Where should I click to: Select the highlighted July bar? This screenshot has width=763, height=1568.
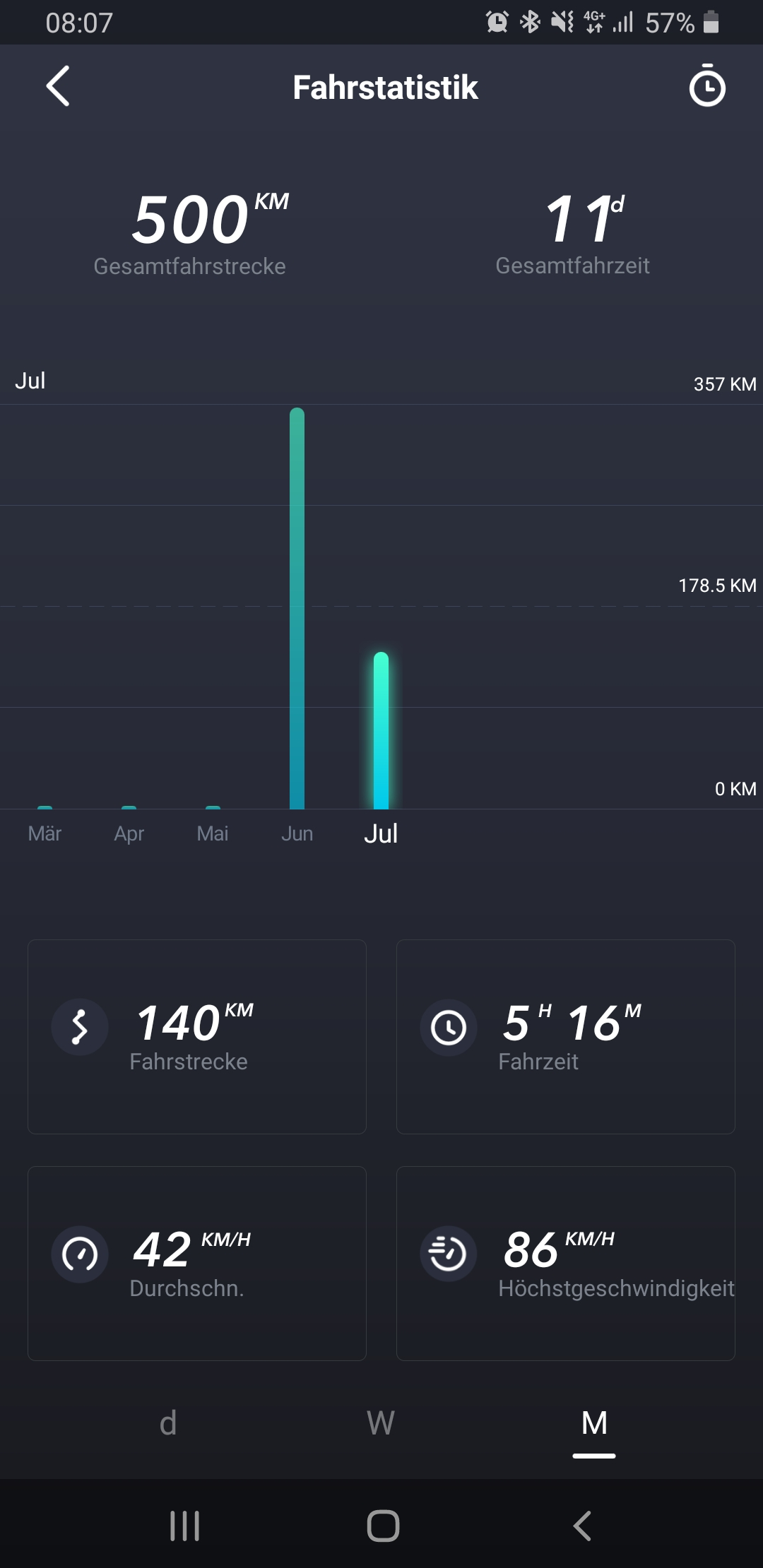pyautogui.click(x=381, y=731)
